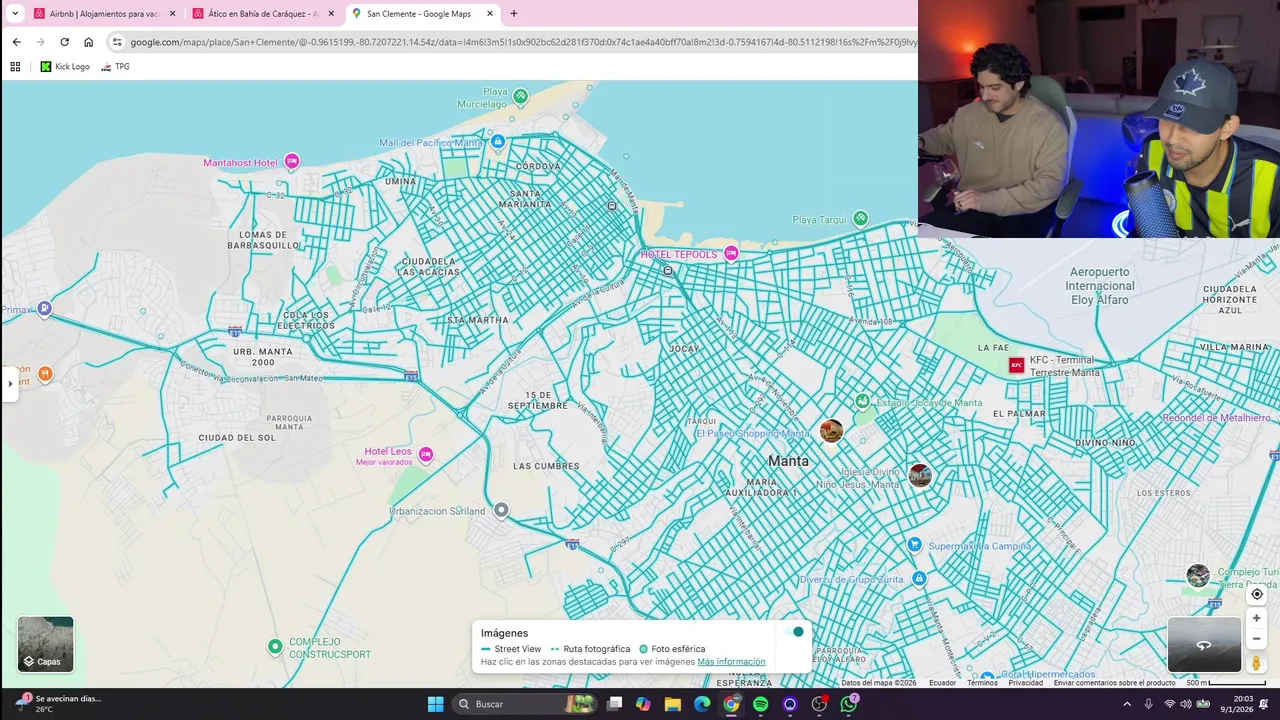The height and width of the screenshot is (720, 1280).
Task: Expand the collapsed side panel arrow
Action: (10, 383)
